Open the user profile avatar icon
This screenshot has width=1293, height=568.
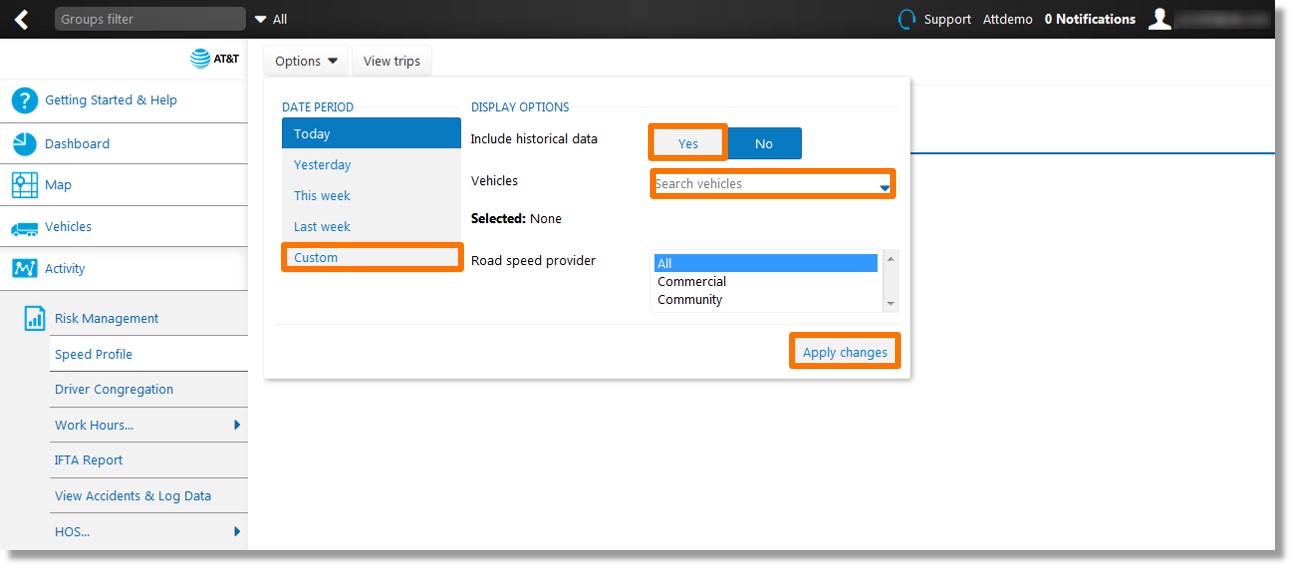click(1159, 19)
